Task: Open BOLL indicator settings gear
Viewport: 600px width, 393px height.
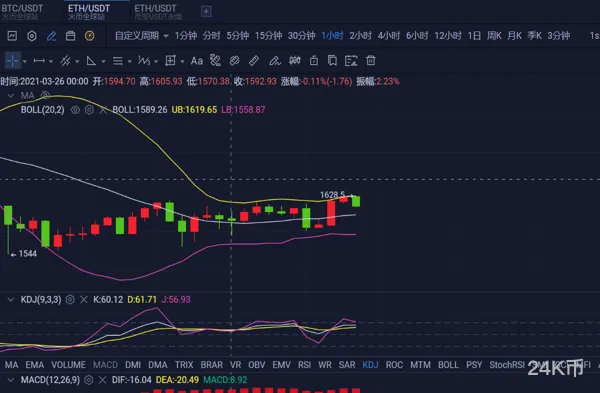Action: (89, 110)
